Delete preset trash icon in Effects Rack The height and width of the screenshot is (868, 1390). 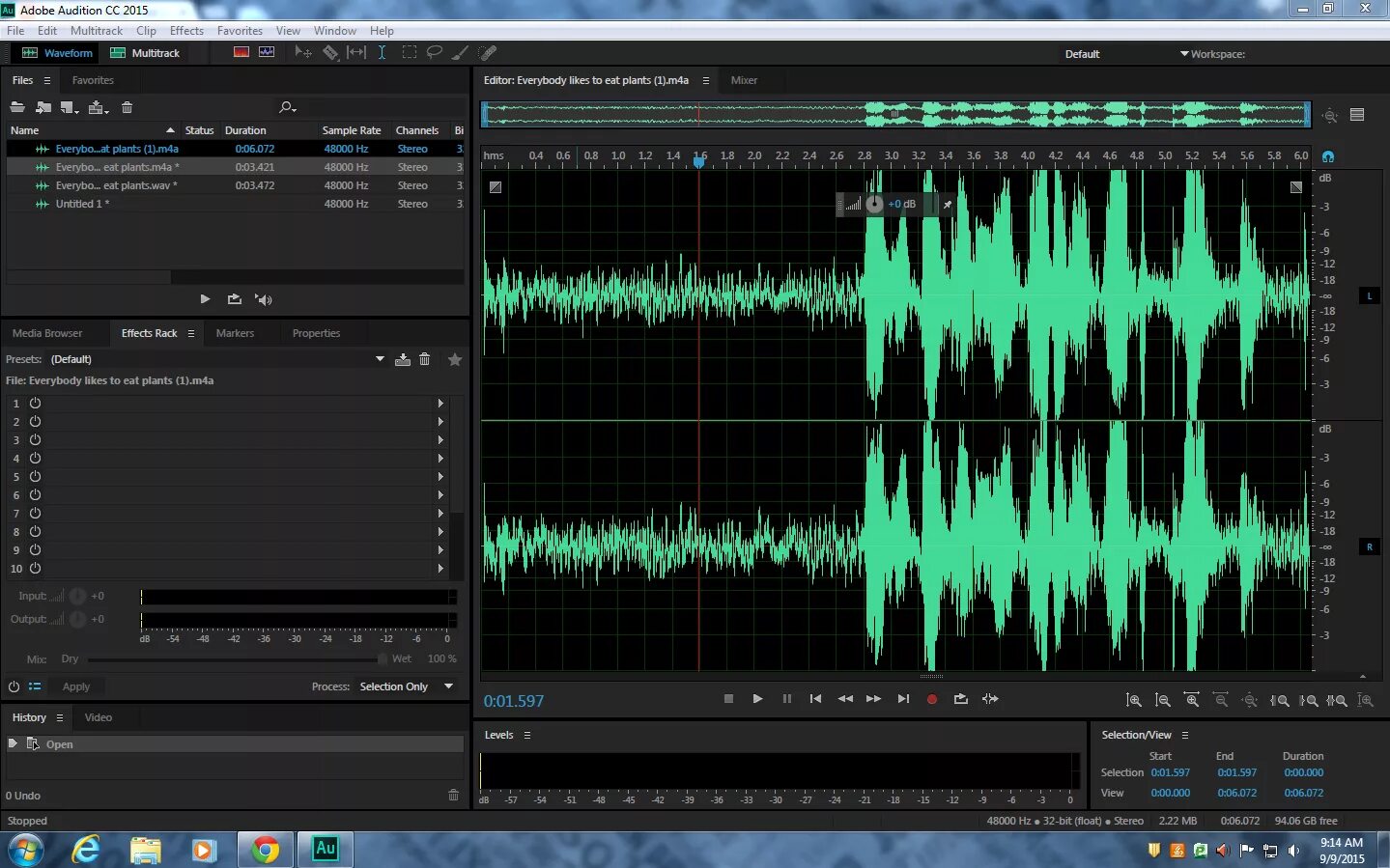click(424, 359)
